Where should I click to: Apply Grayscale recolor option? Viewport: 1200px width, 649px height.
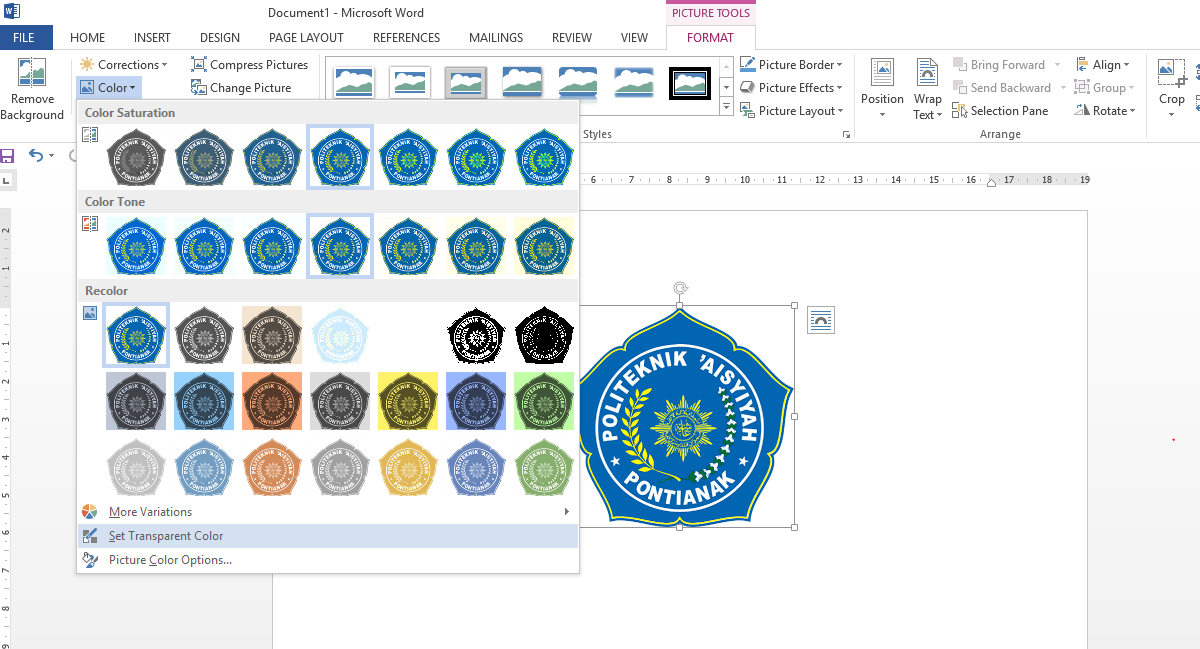[x=204, y=335]
